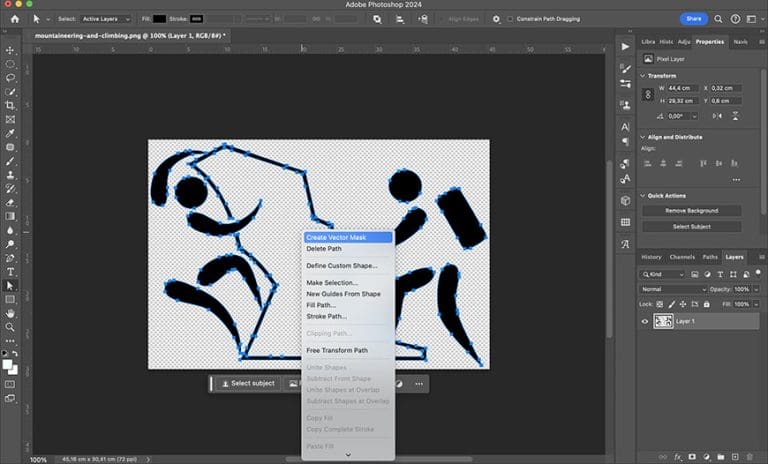Image resolution: width=768 pixels, height=464 pixels.
Task: Select the Eyedropper tool
Action: 10,133
